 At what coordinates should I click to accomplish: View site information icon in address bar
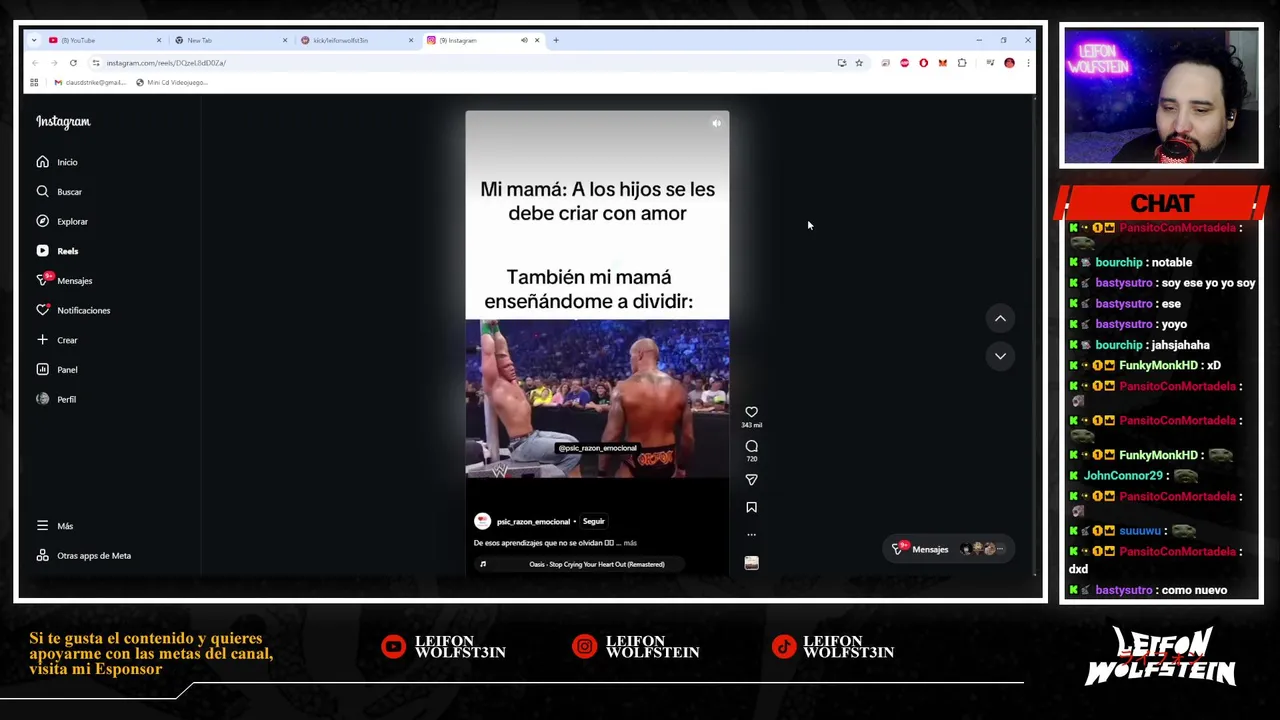(96, 63)
